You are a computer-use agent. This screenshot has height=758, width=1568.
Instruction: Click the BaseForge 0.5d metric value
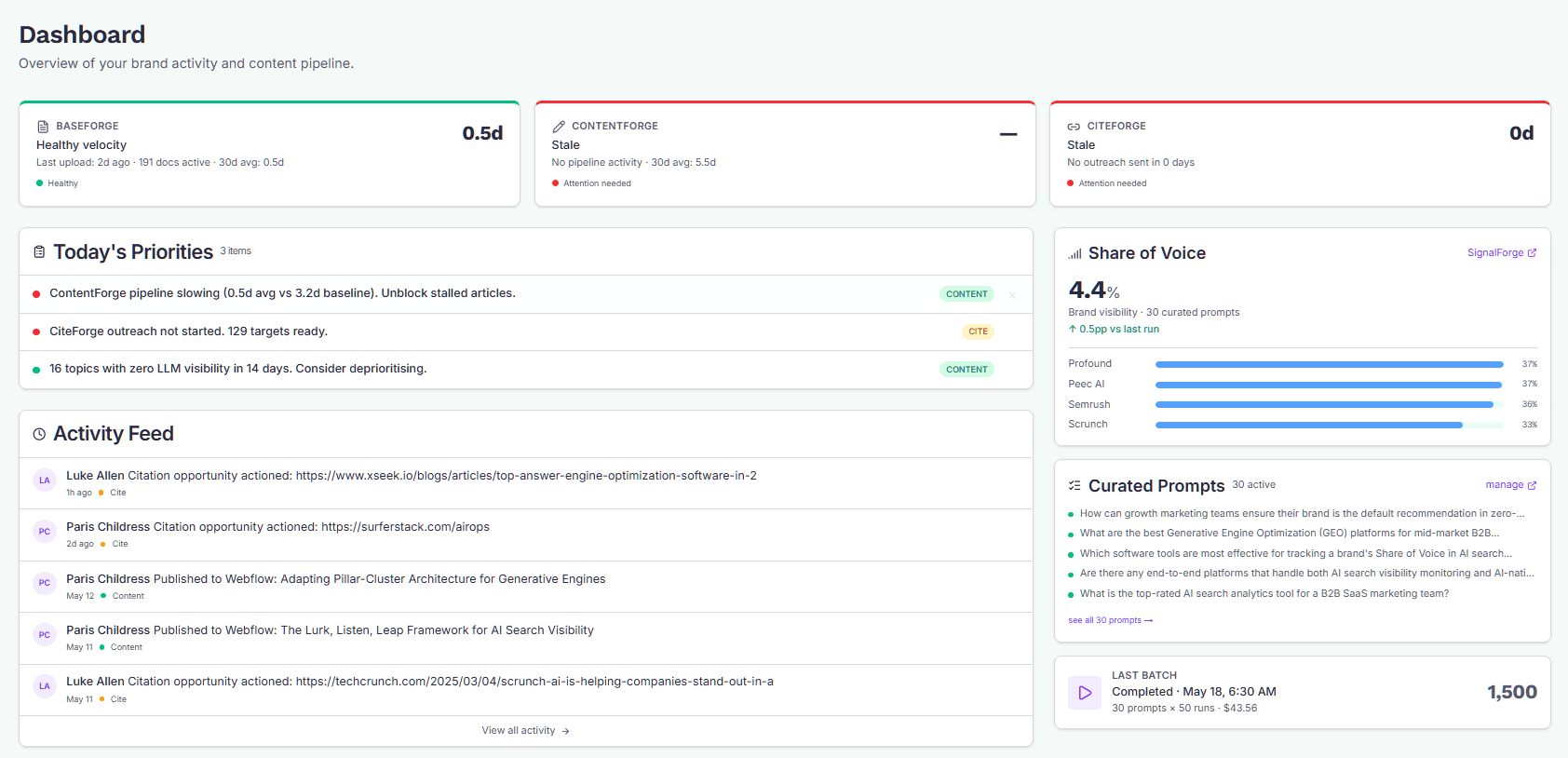coord(482,133)
